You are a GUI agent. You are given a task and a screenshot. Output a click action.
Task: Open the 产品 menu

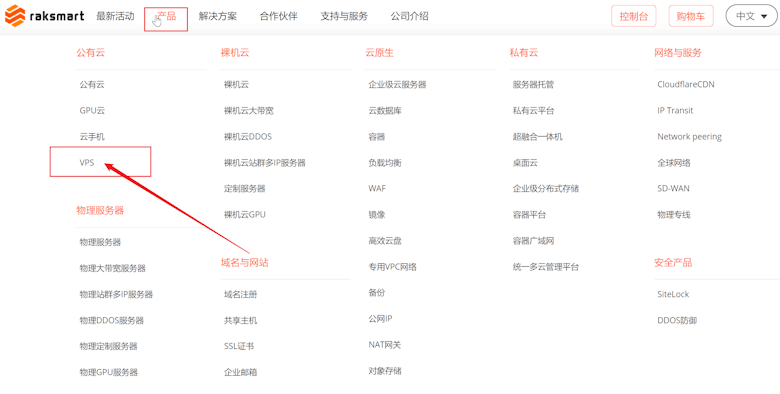point(166,16)
